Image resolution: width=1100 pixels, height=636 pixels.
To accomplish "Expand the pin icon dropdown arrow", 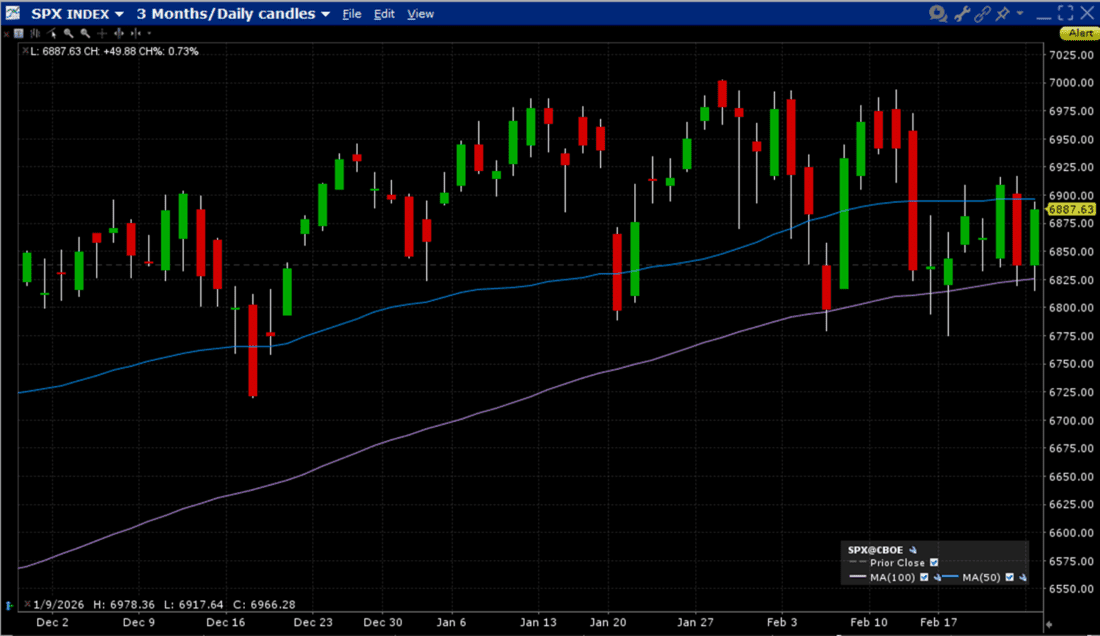I will click(x=1019, y=13).
